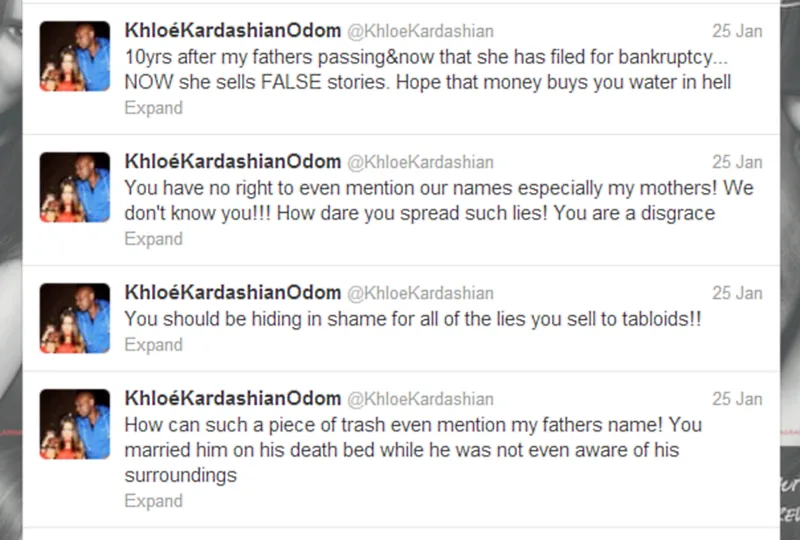Click @KhloeKardashian handle on the 'spread such lies' tweet

tap(419, 162)
